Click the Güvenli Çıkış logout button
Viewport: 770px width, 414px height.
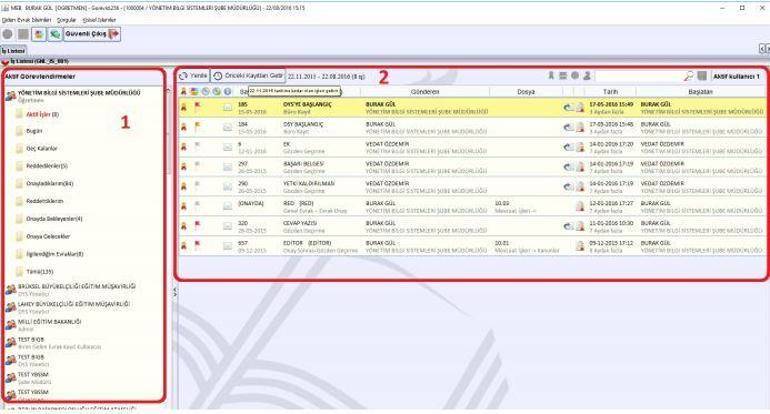[93, 34]
